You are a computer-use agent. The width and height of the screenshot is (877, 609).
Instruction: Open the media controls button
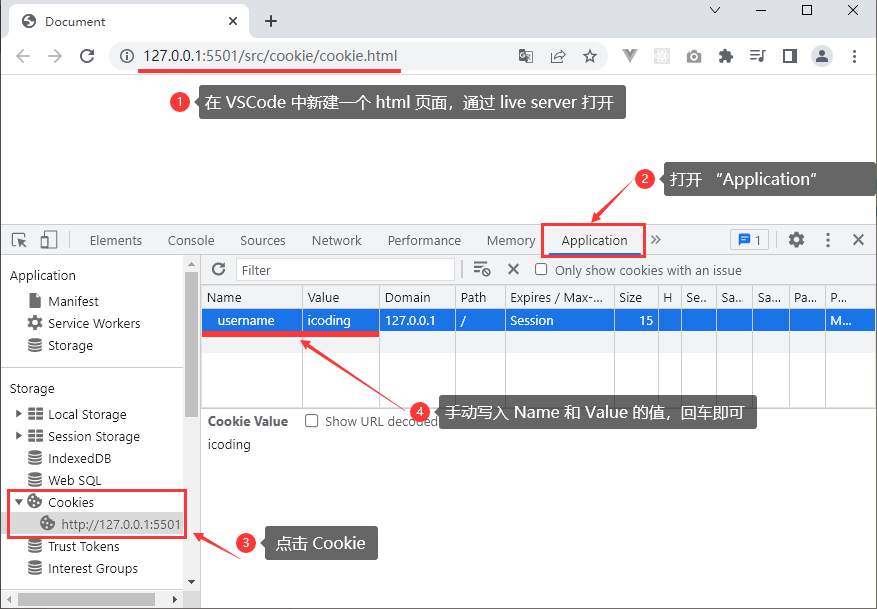[758, 56]
